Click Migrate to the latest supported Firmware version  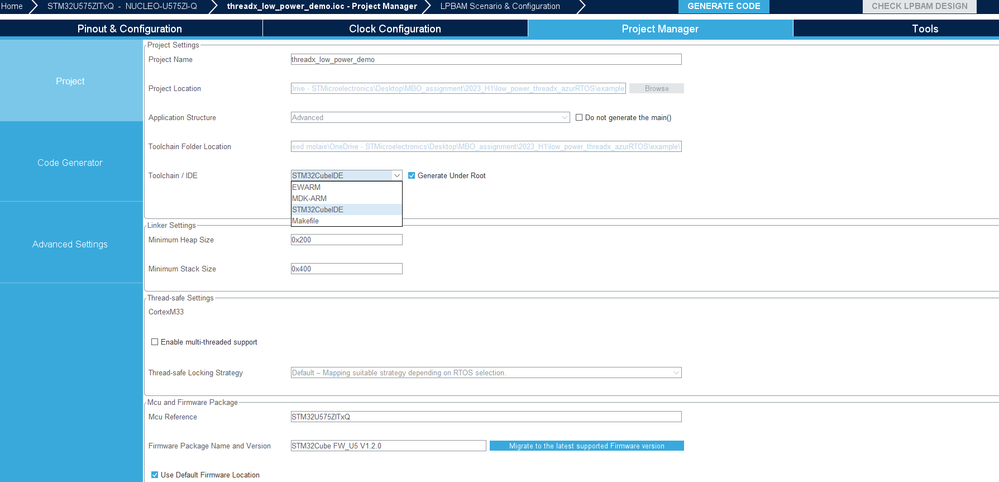click(x=586, y=446)
